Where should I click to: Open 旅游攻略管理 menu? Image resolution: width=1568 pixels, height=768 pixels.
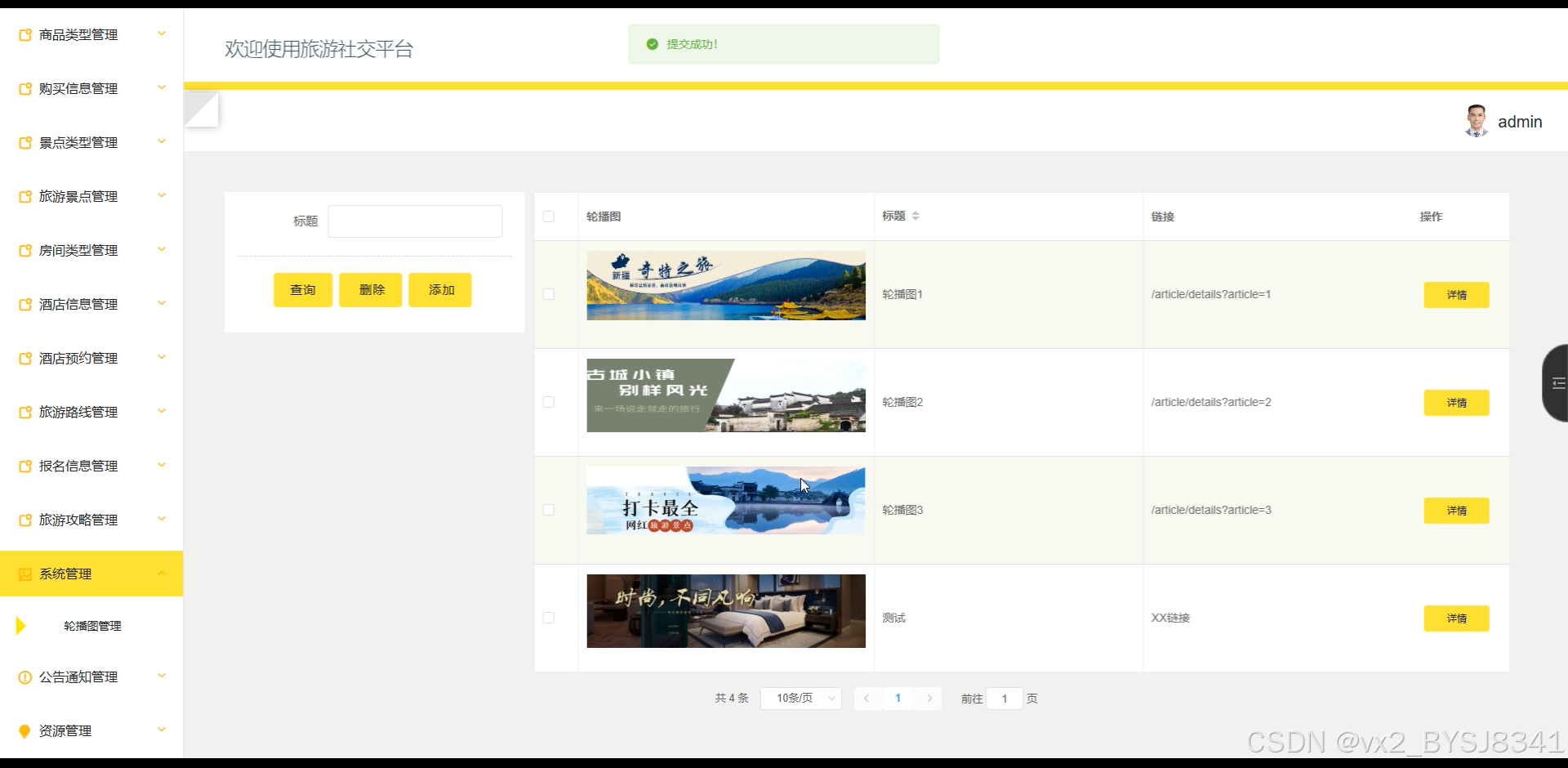pos(91,520)
